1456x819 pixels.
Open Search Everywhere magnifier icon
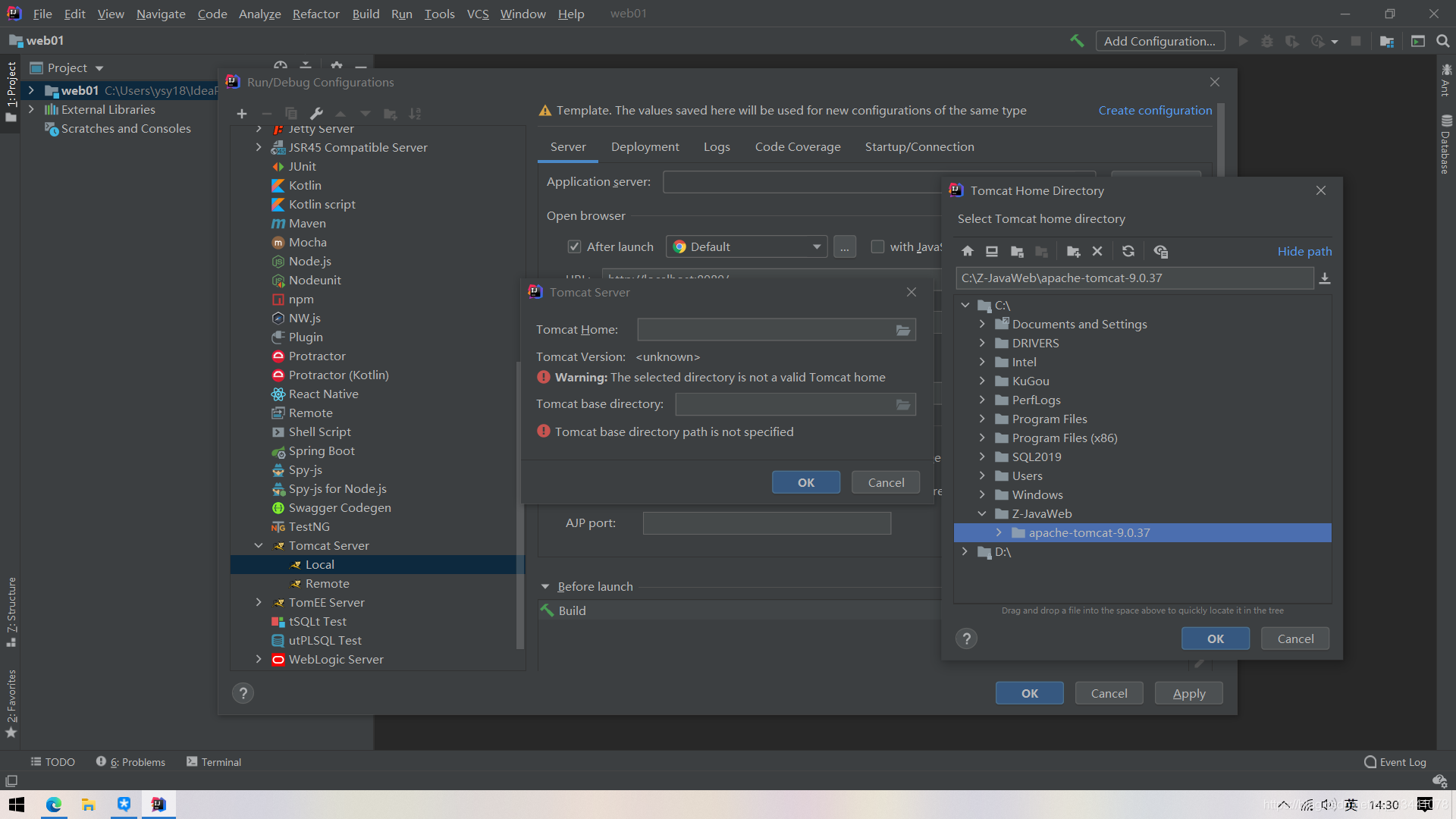[1443, 41]
